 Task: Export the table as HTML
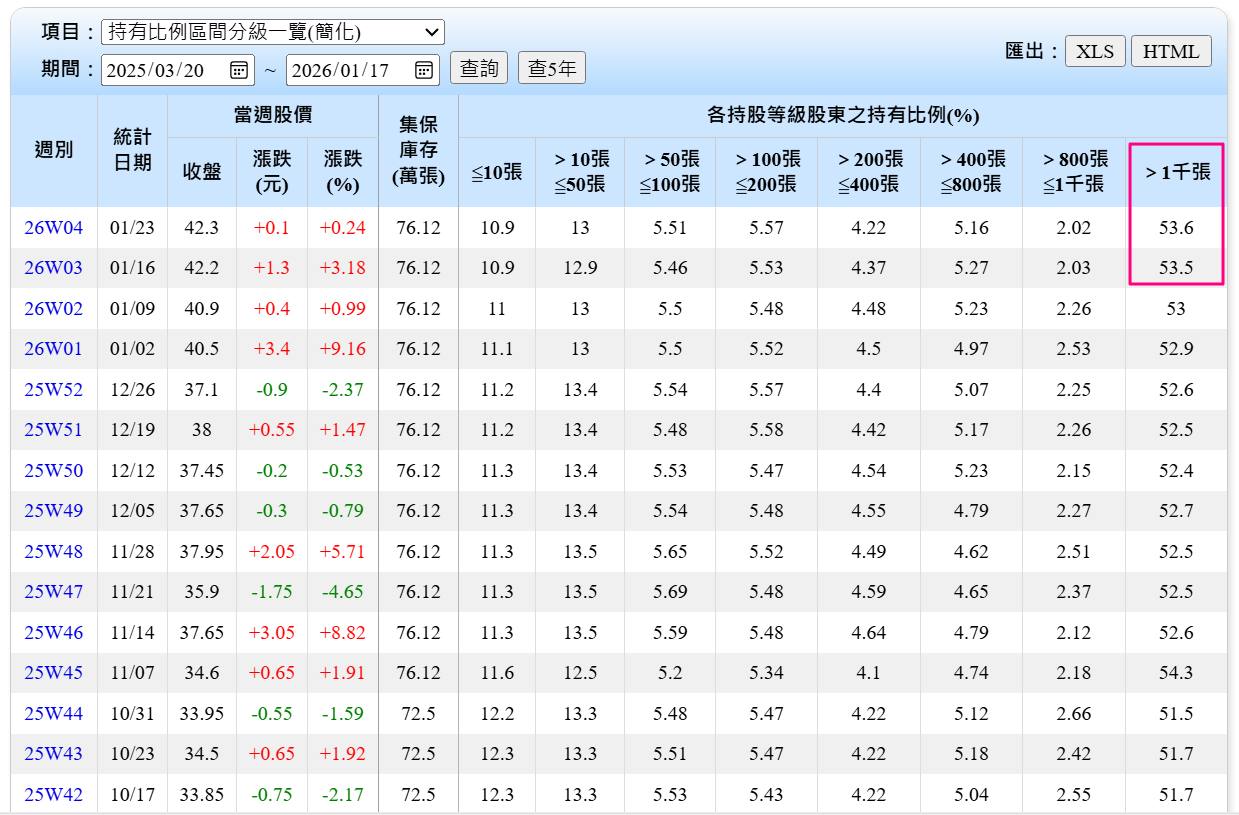point(1171,51)
